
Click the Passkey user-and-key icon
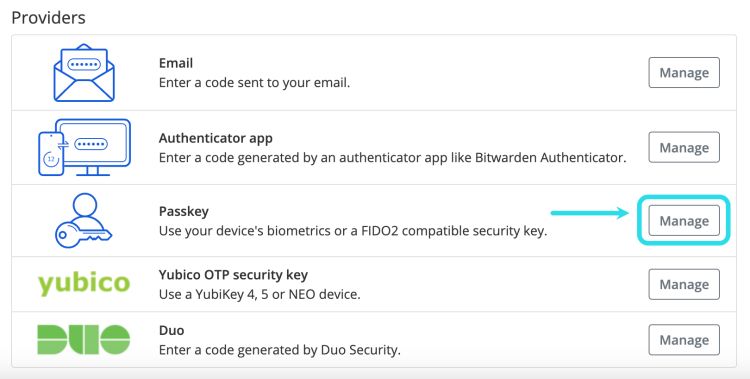tap(83, 221)
